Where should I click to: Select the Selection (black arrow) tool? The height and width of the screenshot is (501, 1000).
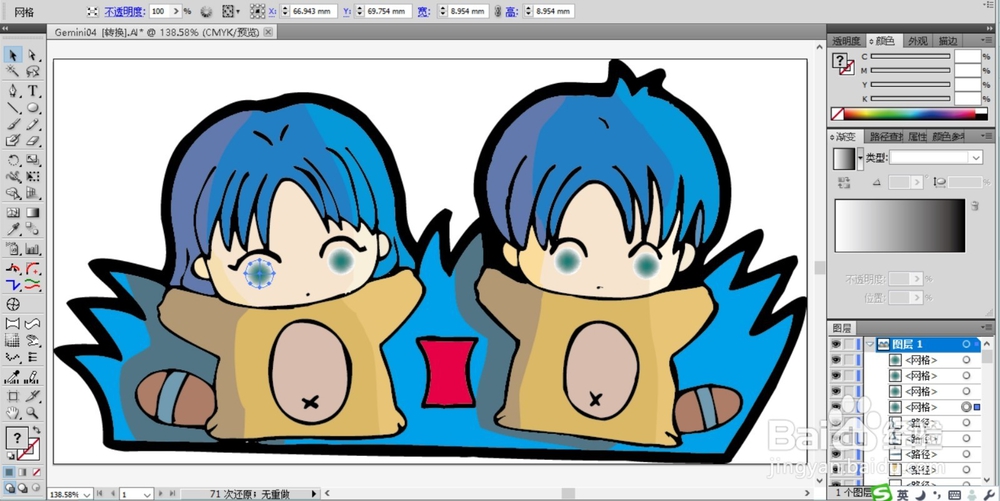pyautogui.click(x=13, y=55)
